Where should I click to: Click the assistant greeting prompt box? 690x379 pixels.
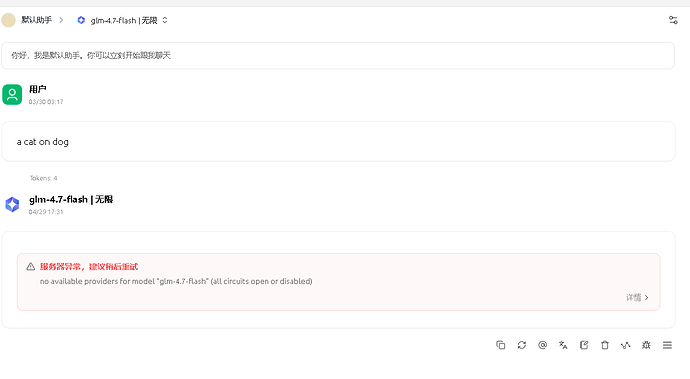coord(338,55)
